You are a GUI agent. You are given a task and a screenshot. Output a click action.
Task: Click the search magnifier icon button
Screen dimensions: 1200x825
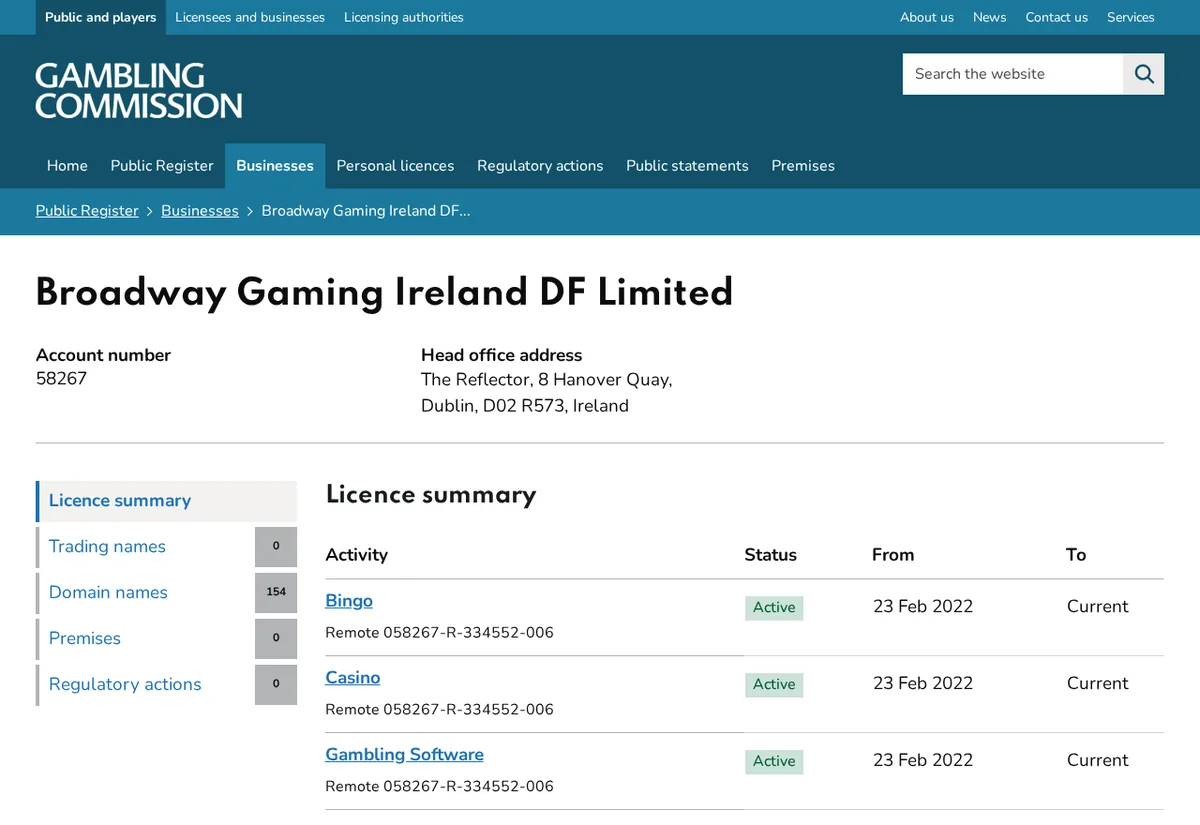click(x=1144, y=74)
